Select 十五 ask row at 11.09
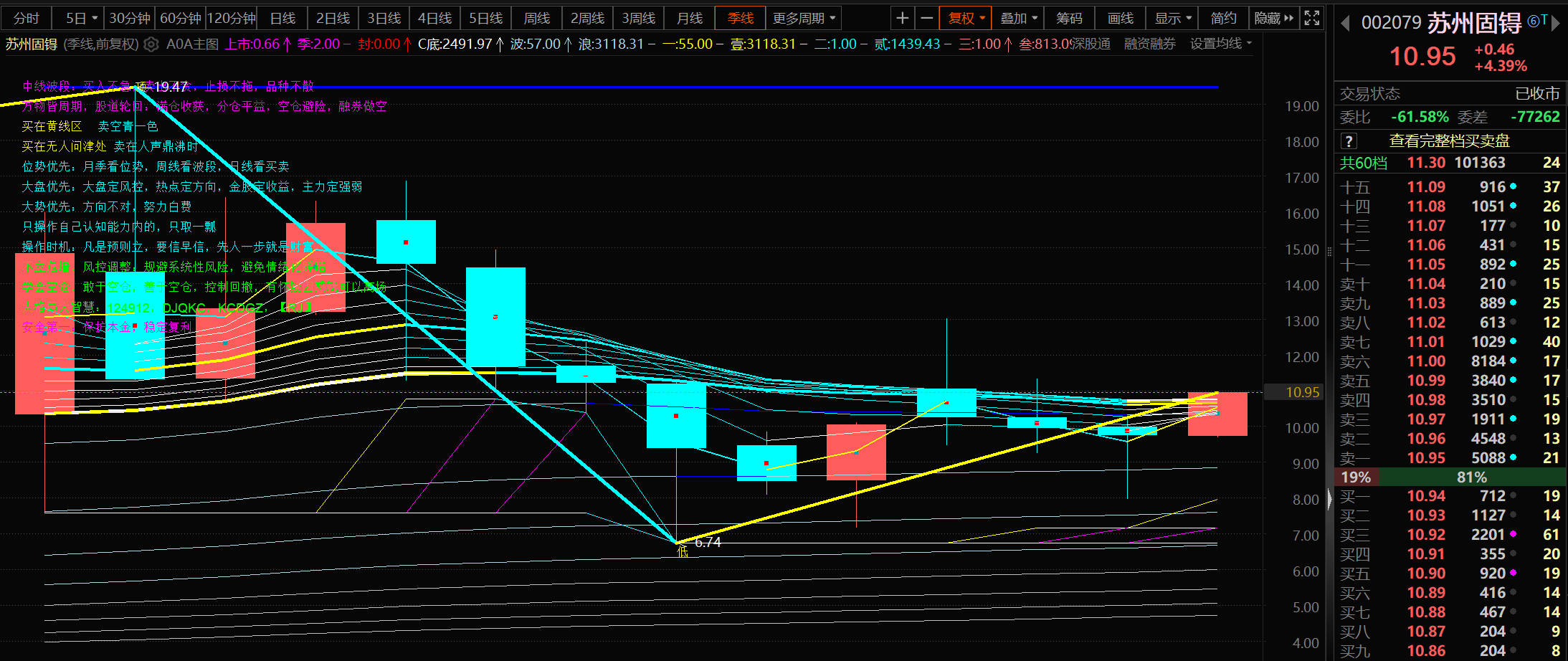The image size is (1568, 661). tap(1450, 187)
